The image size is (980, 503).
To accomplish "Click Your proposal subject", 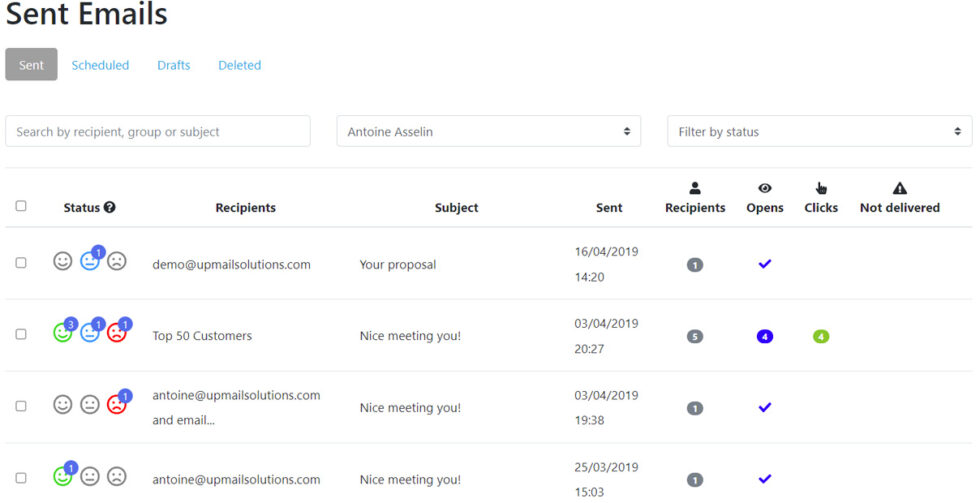I will point(398,264).
